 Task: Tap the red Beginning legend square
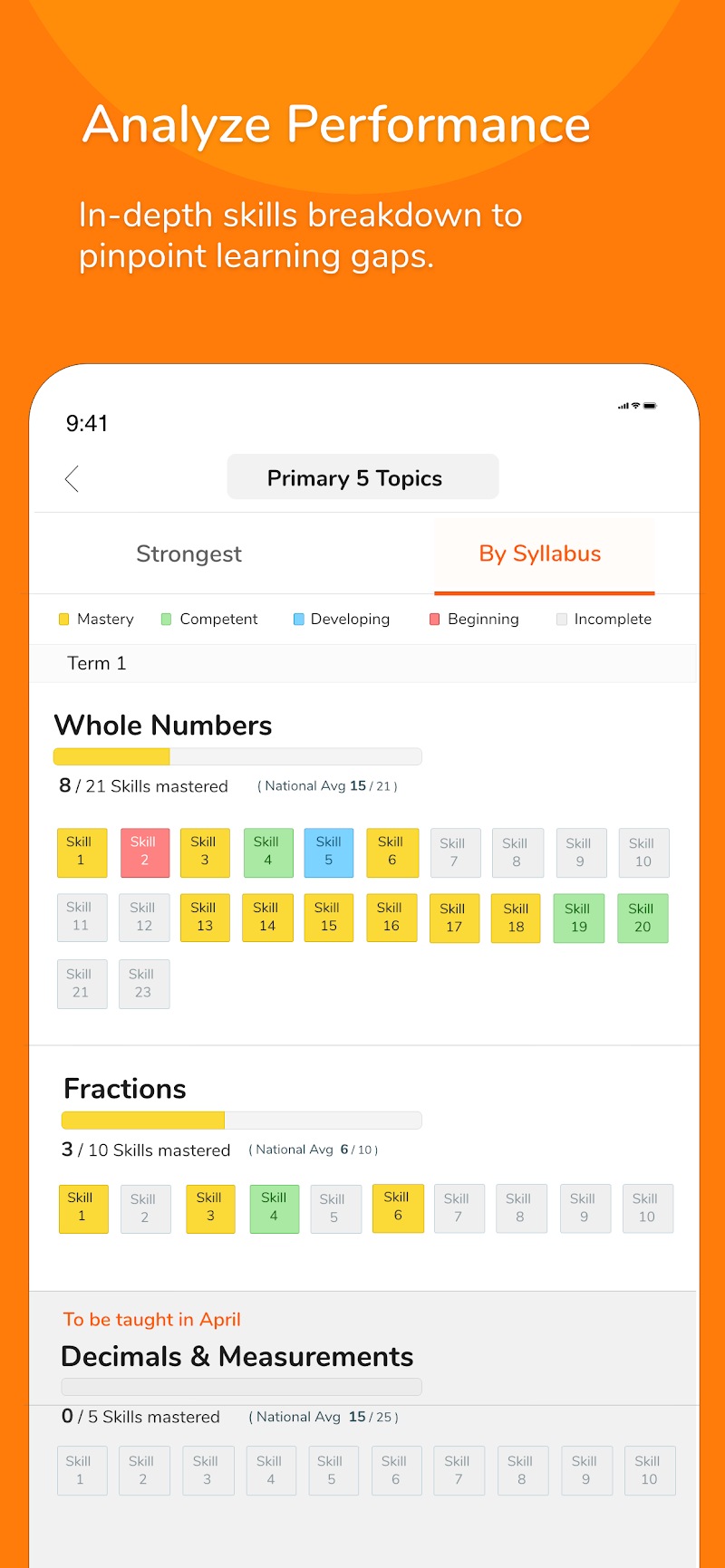coord(434,620)
